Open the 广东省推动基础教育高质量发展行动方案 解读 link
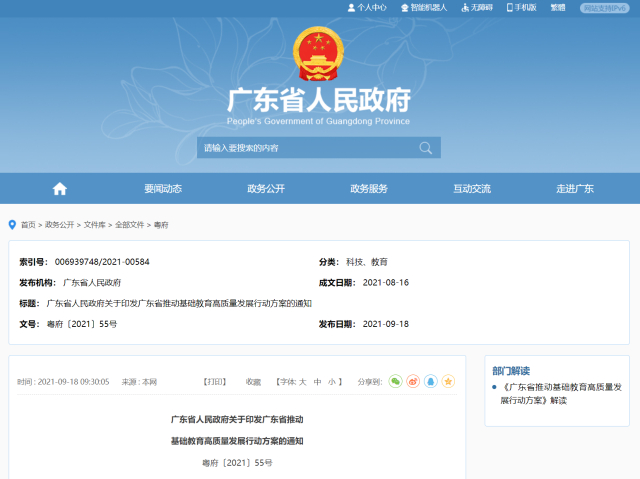Image resolution: width=640 pixels, height=479 pixels. click(x=561, y=394)
